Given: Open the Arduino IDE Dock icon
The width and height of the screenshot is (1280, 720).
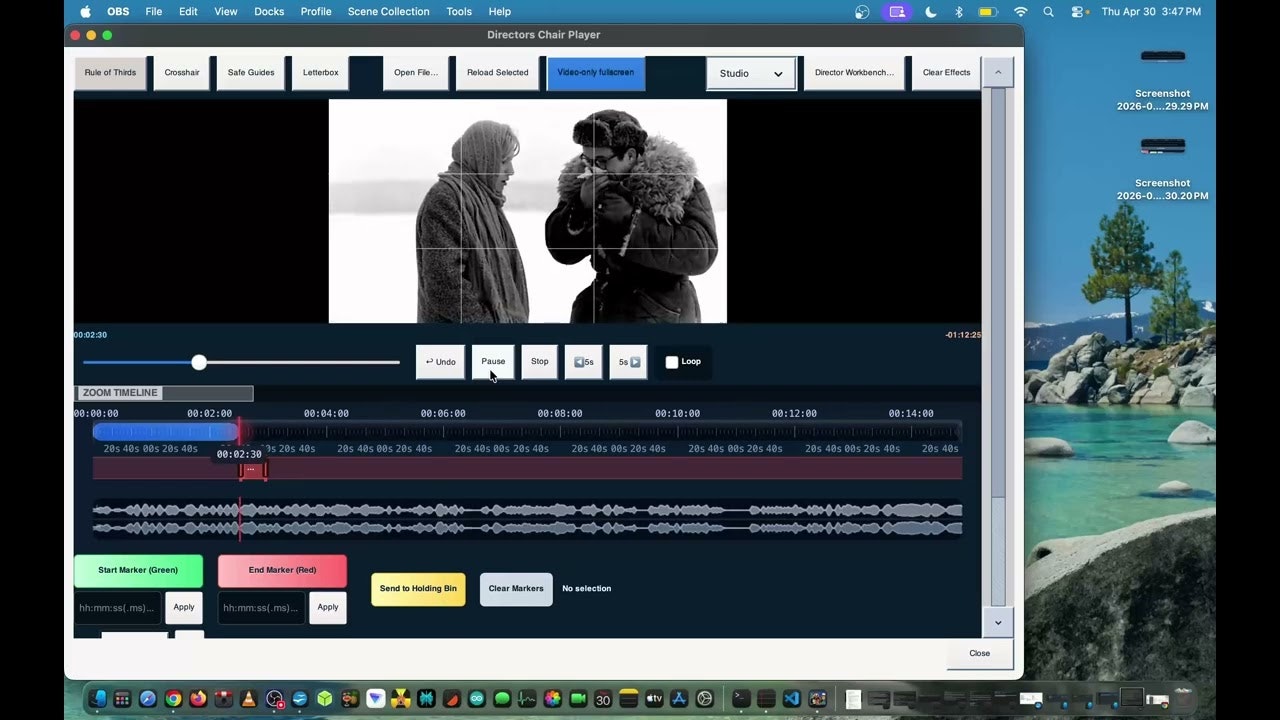Looking at the screenshot, I should [x=477, y=699].
